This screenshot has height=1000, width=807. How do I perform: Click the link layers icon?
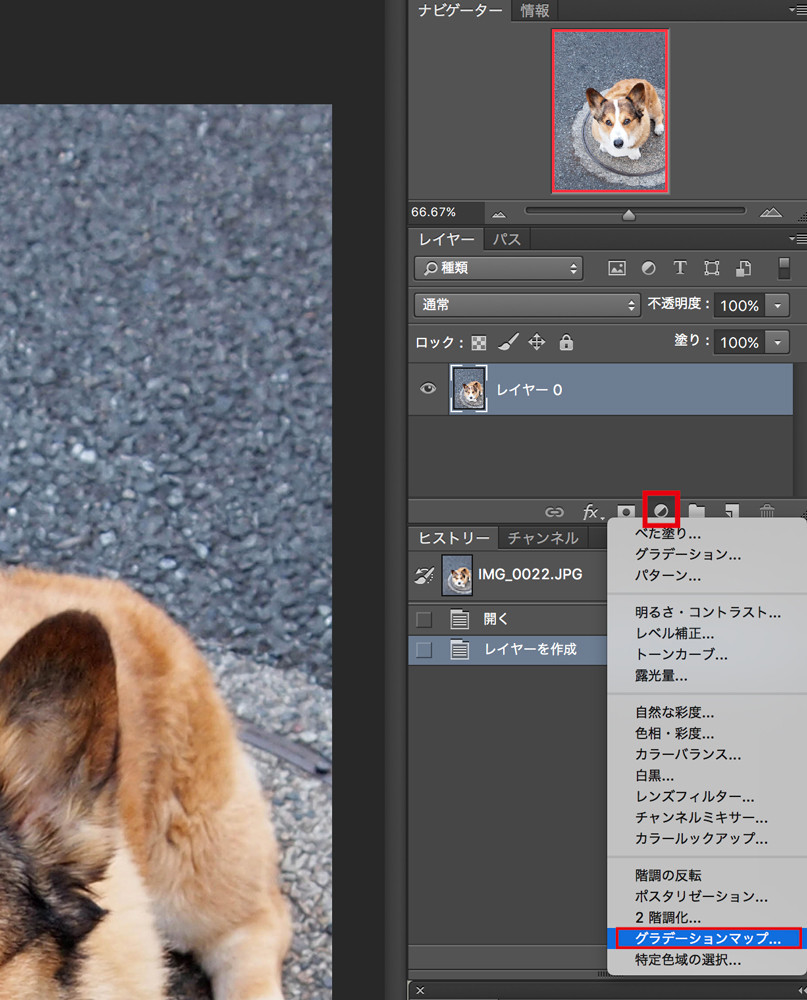pyautogui.click(x=554, y=511)
